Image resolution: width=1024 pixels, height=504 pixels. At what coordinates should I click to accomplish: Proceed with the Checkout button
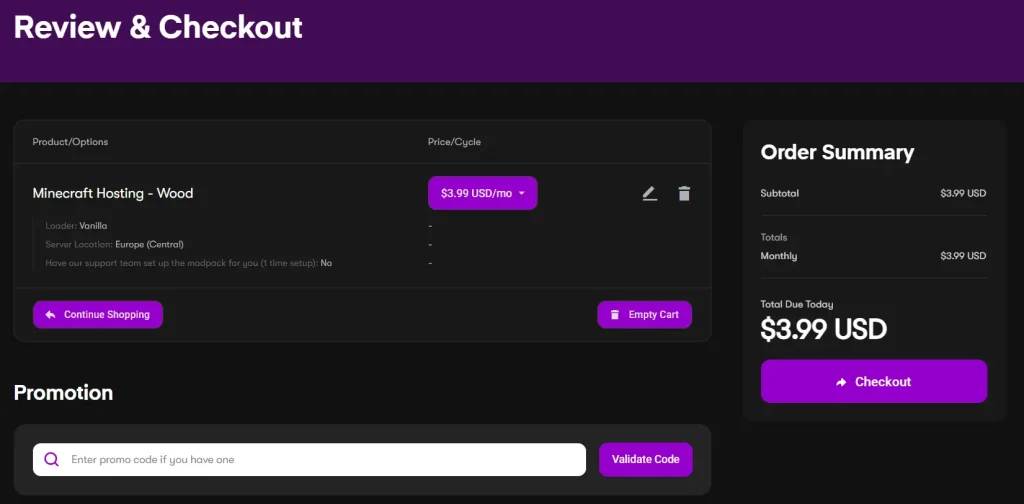pyautogui.click(x=873, y=382)
